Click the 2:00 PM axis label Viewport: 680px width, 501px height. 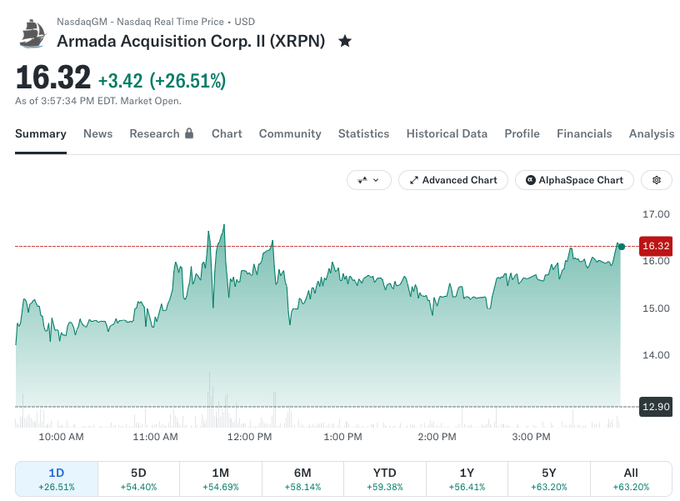point(437,437)
